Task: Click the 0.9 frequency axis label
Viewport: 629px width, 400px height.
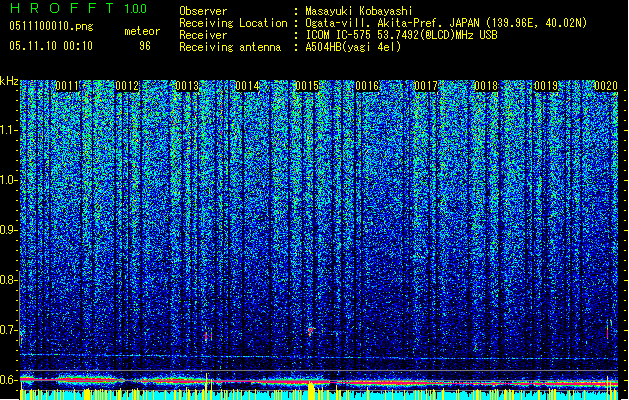Action: (x=8, y=230)
